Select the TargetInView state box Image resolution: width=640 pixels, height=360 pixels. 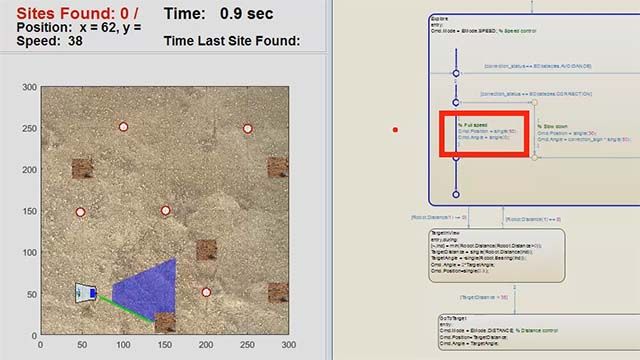click(x=497, y=256)
